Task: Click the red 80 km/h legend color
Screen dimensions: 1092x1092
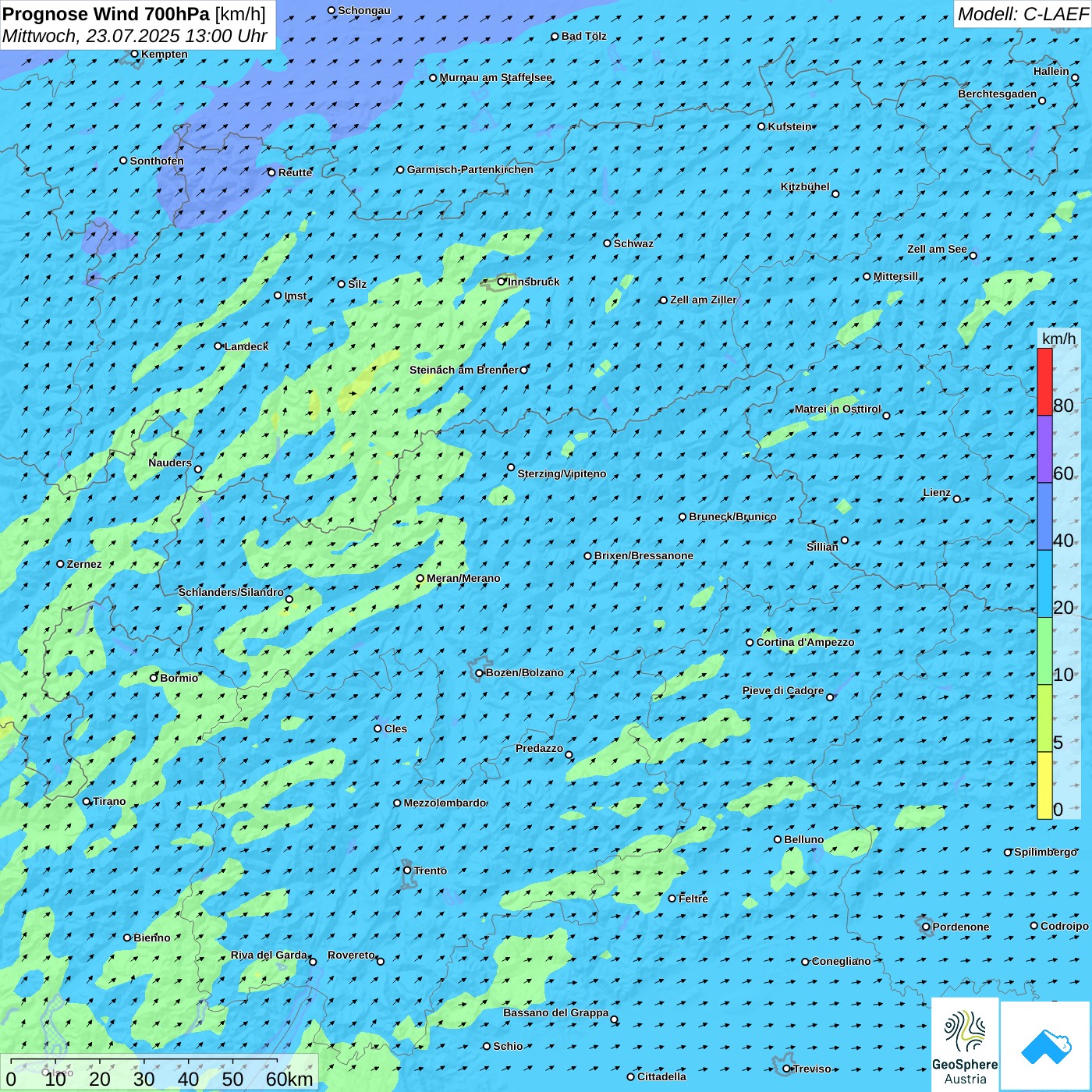Action: pyautogui.click(x=1044, y=381)
